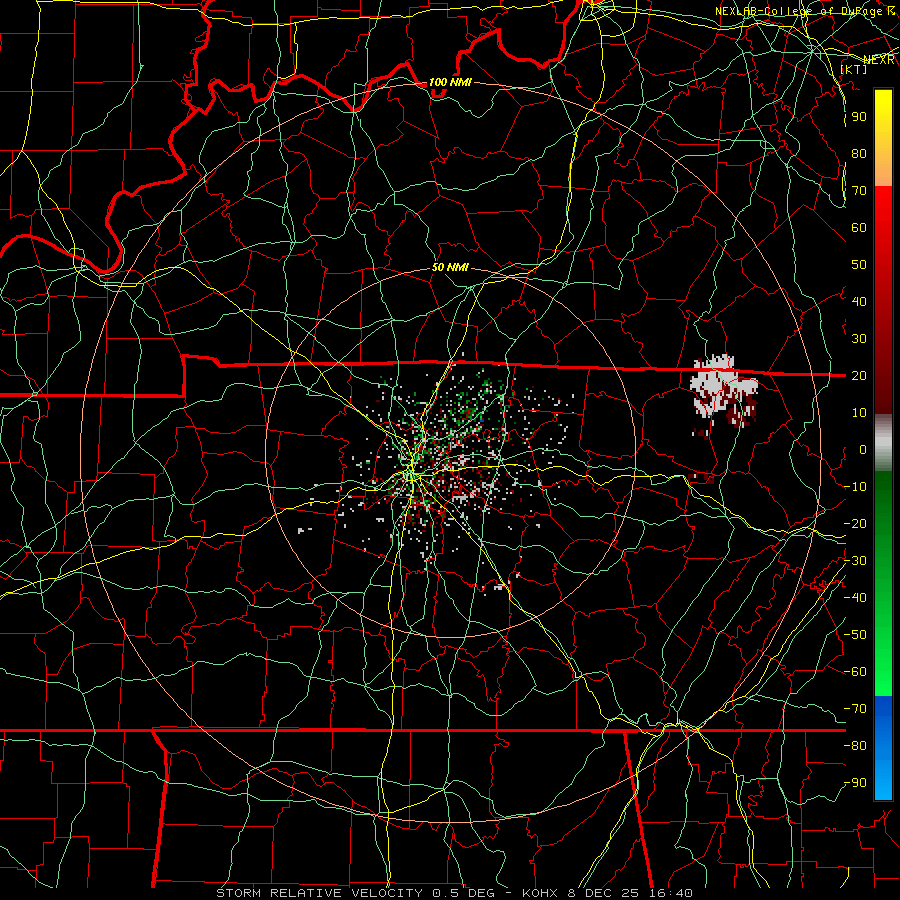Click the "-60" label on the velocity scale
The image size is (900, 900).
(x=856, y=672)
